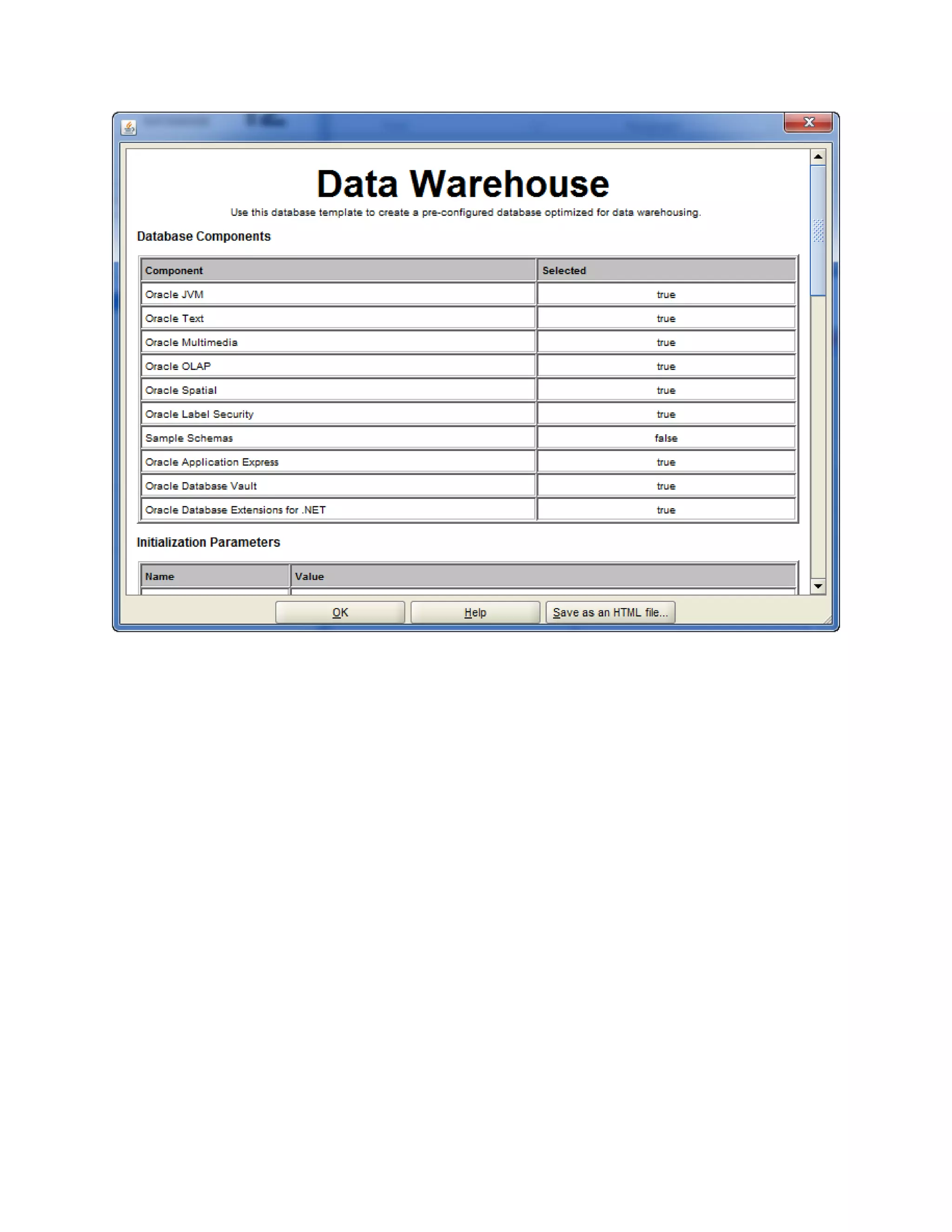This screenshot has width=952, height=1232.
Task: Click the Java icon in title bar
Action: click(x=129, y=127)
